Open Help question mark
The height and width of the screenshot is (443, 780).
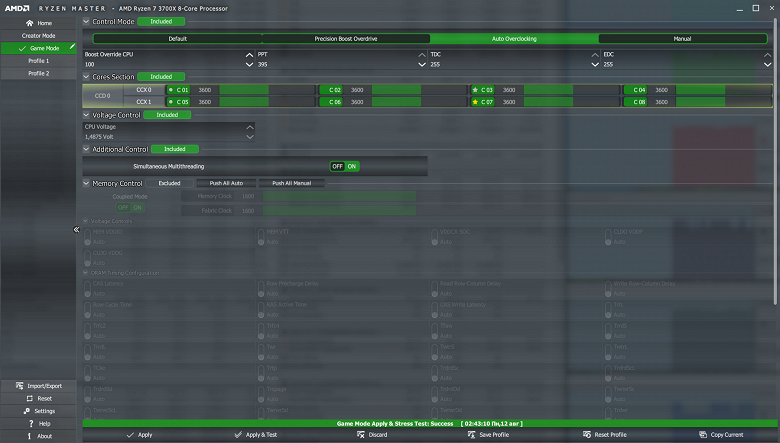coord(30,424)
